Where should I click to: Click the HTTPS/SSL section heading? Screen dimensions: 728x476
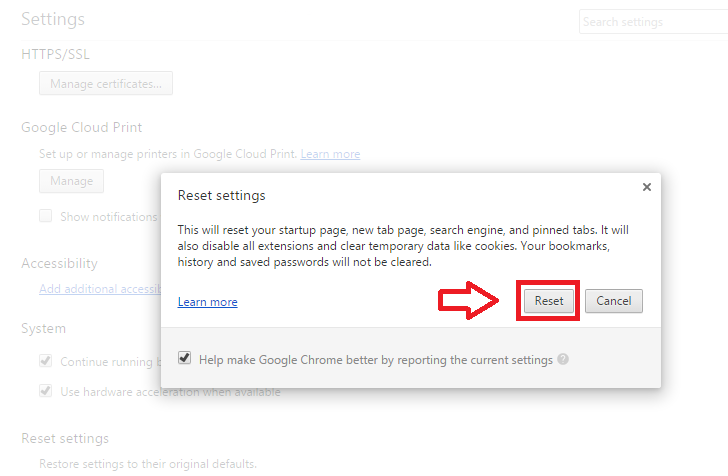[55, 54]
